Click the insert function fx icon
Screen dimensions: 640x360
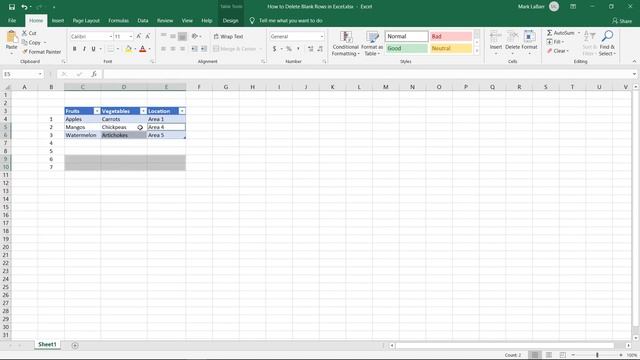(x=94, y=74)
